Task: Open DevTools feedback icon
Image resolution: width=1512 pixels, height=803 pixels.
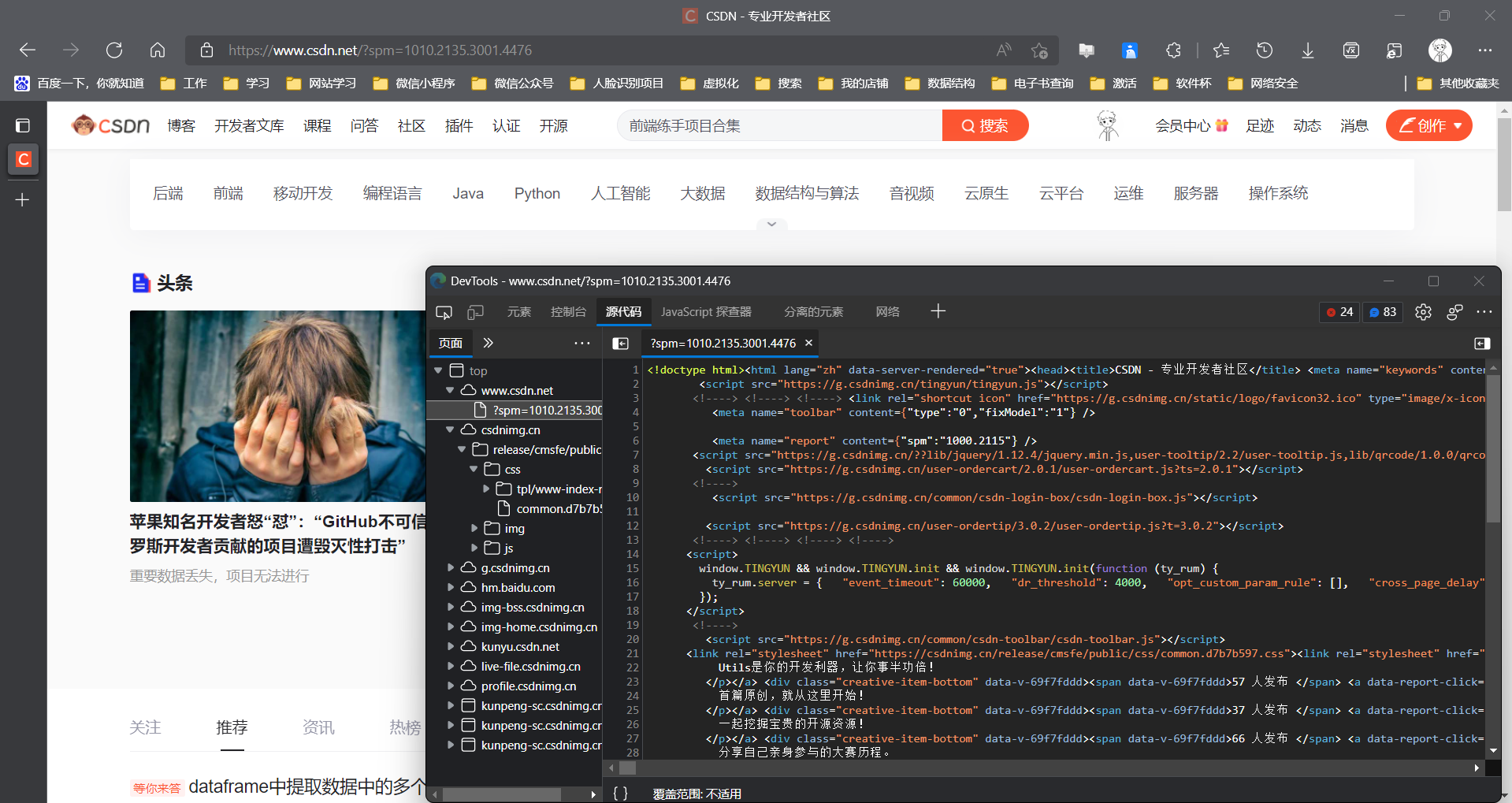Action: [1454, 312]
